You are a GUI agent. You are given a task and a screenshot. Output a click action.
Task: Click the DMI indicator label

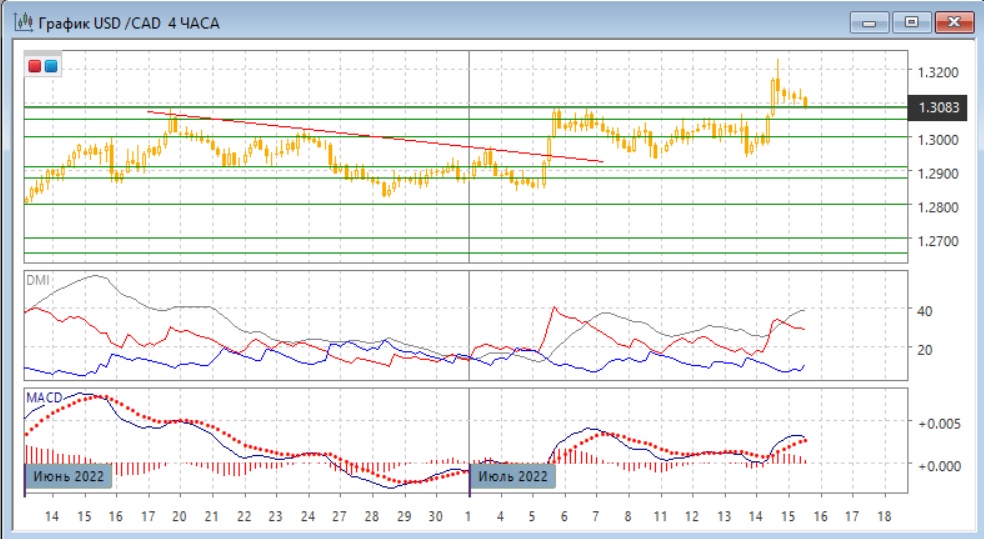pyautogui.click(x=38, y=280)
